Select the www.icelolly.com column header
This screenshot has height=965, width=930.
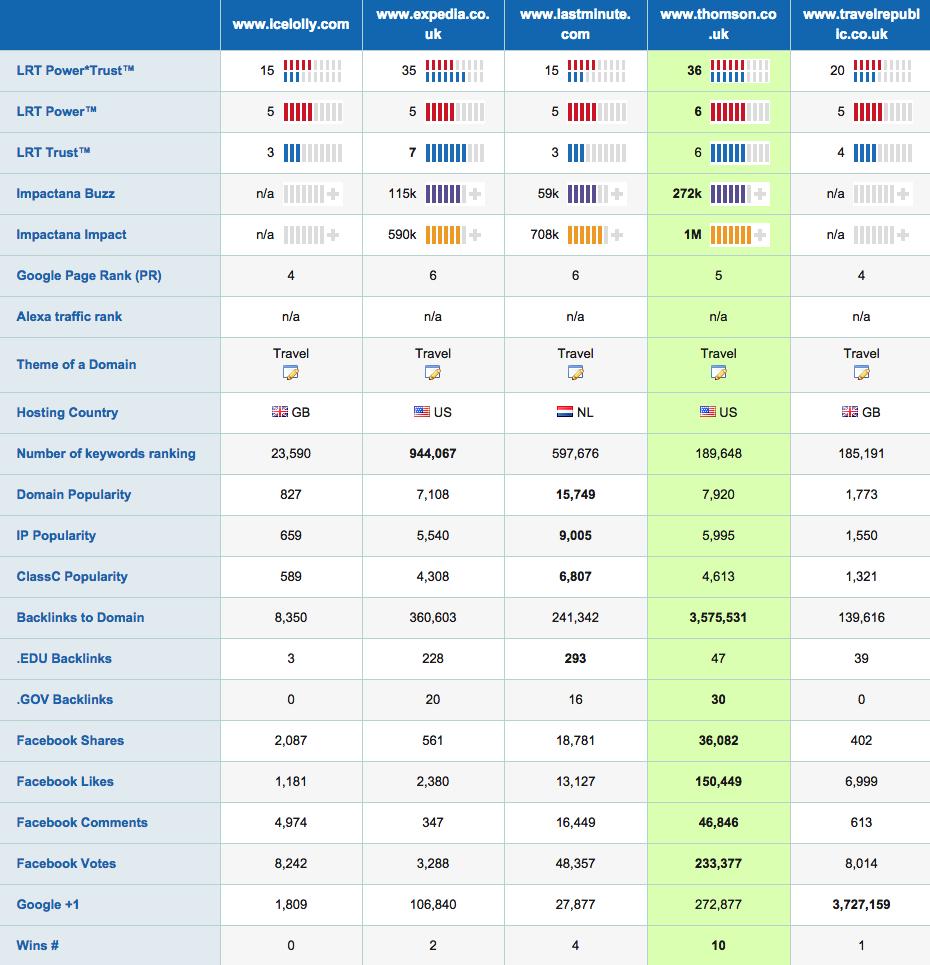(291, 25)
